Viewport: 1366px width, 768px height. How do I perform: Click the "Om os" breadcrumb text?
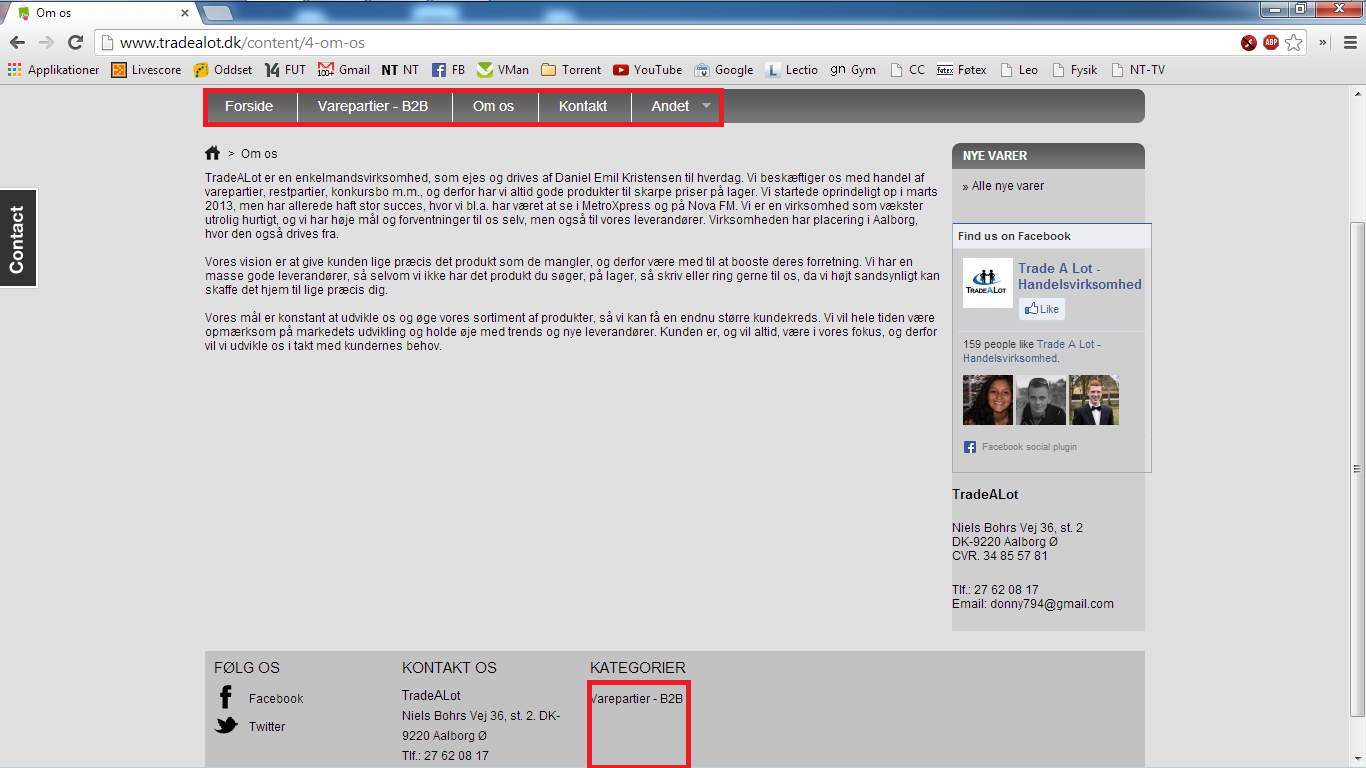(x=259, y=154)
